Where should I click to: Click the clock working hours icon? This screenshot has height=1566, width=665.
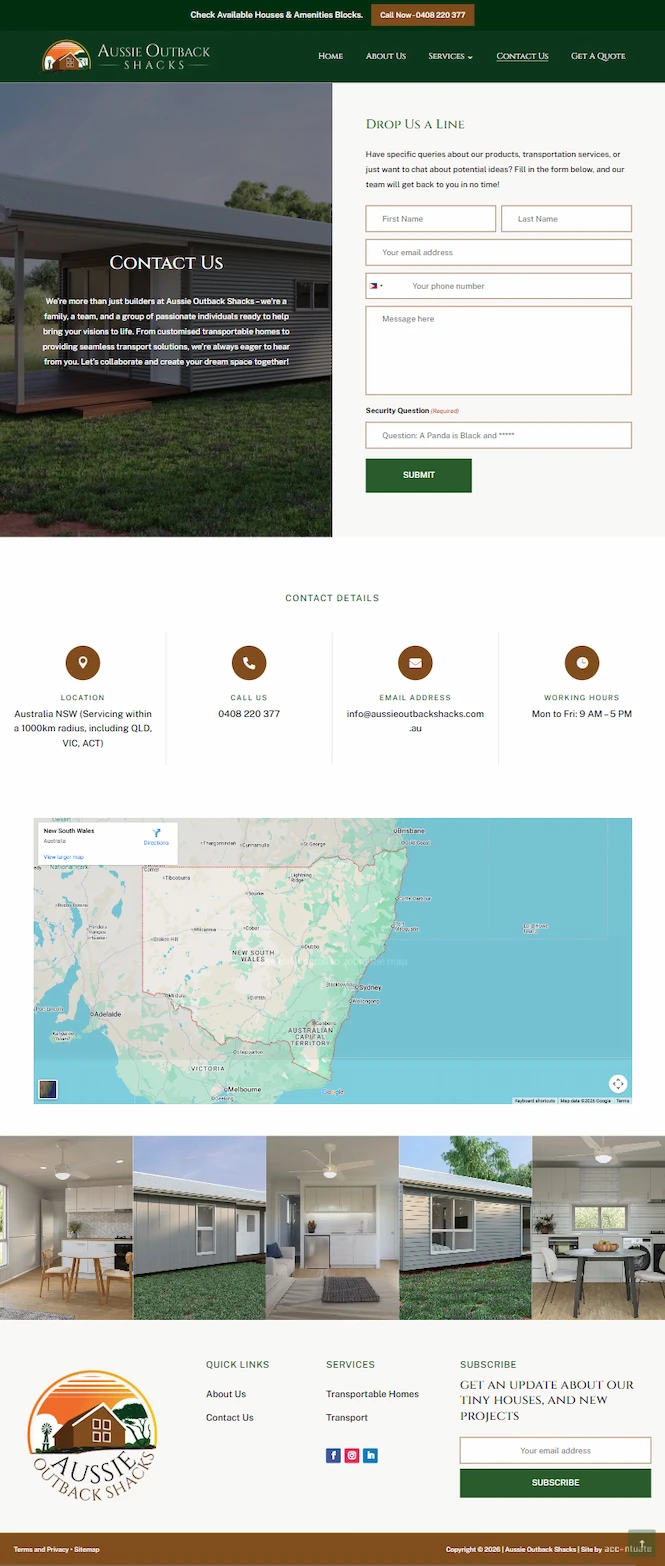point(582,662)
